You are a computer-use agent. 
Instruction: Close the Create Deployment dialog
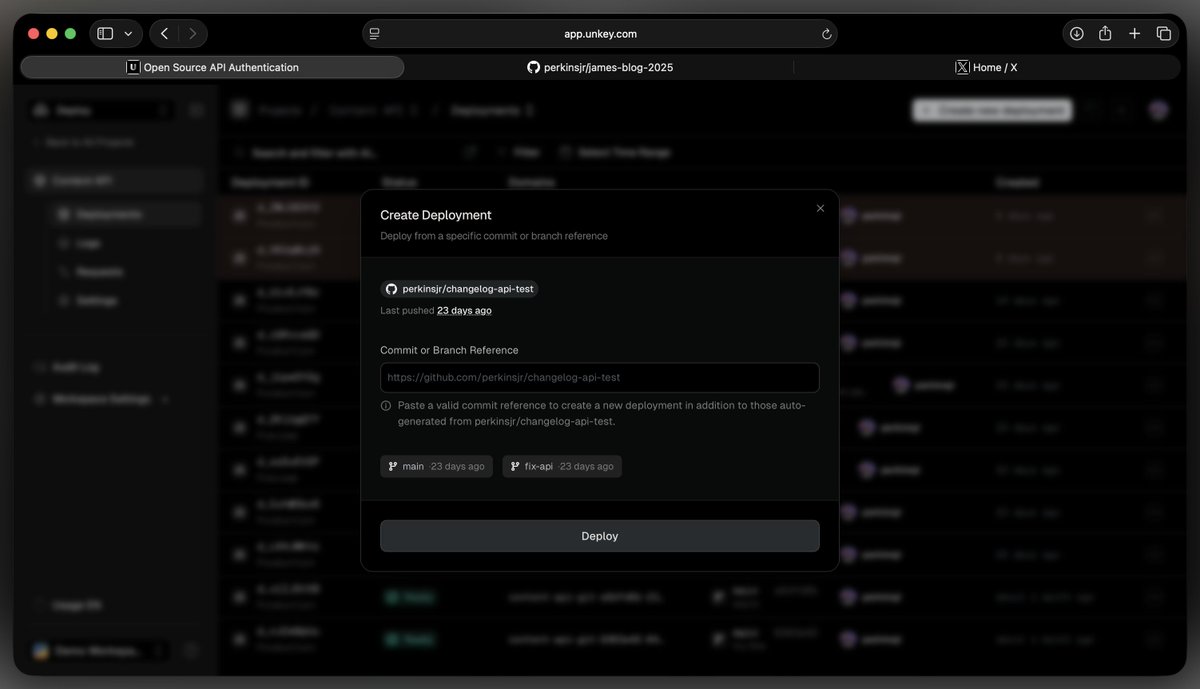point(820,208)
